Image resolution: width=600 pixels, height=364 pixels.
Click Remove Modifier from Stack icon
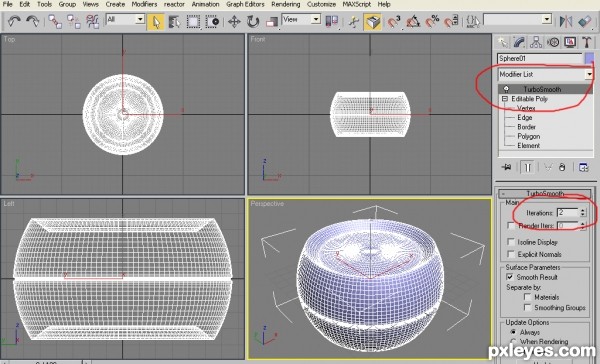[x=562, y=168]
